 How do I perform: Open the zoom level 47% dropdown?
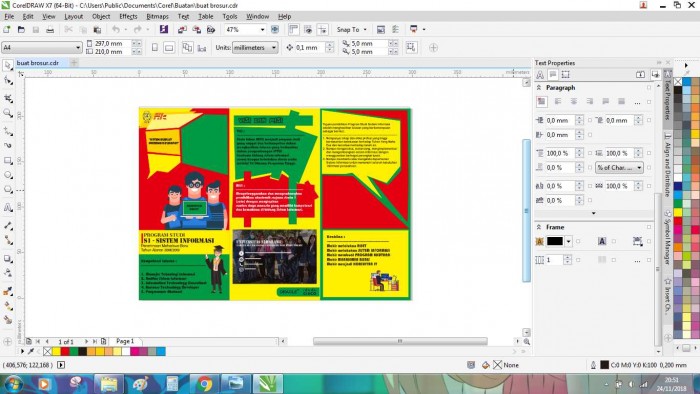tap(262, 29)
